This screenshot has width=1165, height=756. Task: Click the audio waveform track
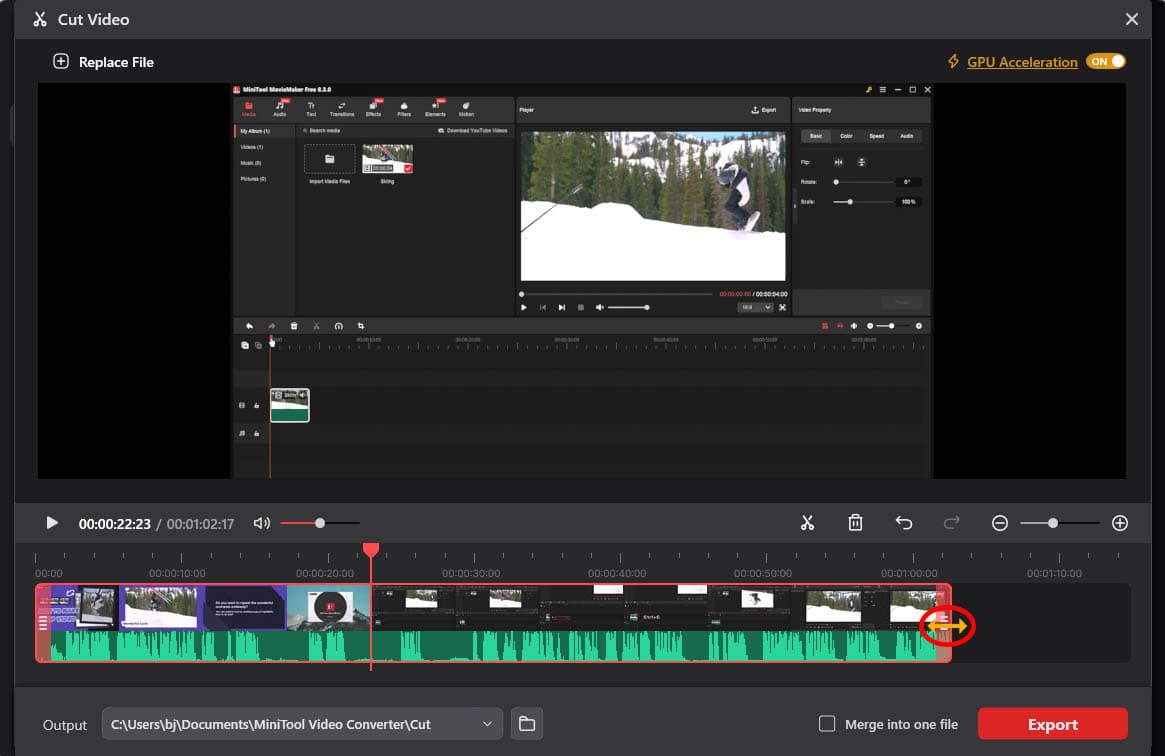click(493, 645)
